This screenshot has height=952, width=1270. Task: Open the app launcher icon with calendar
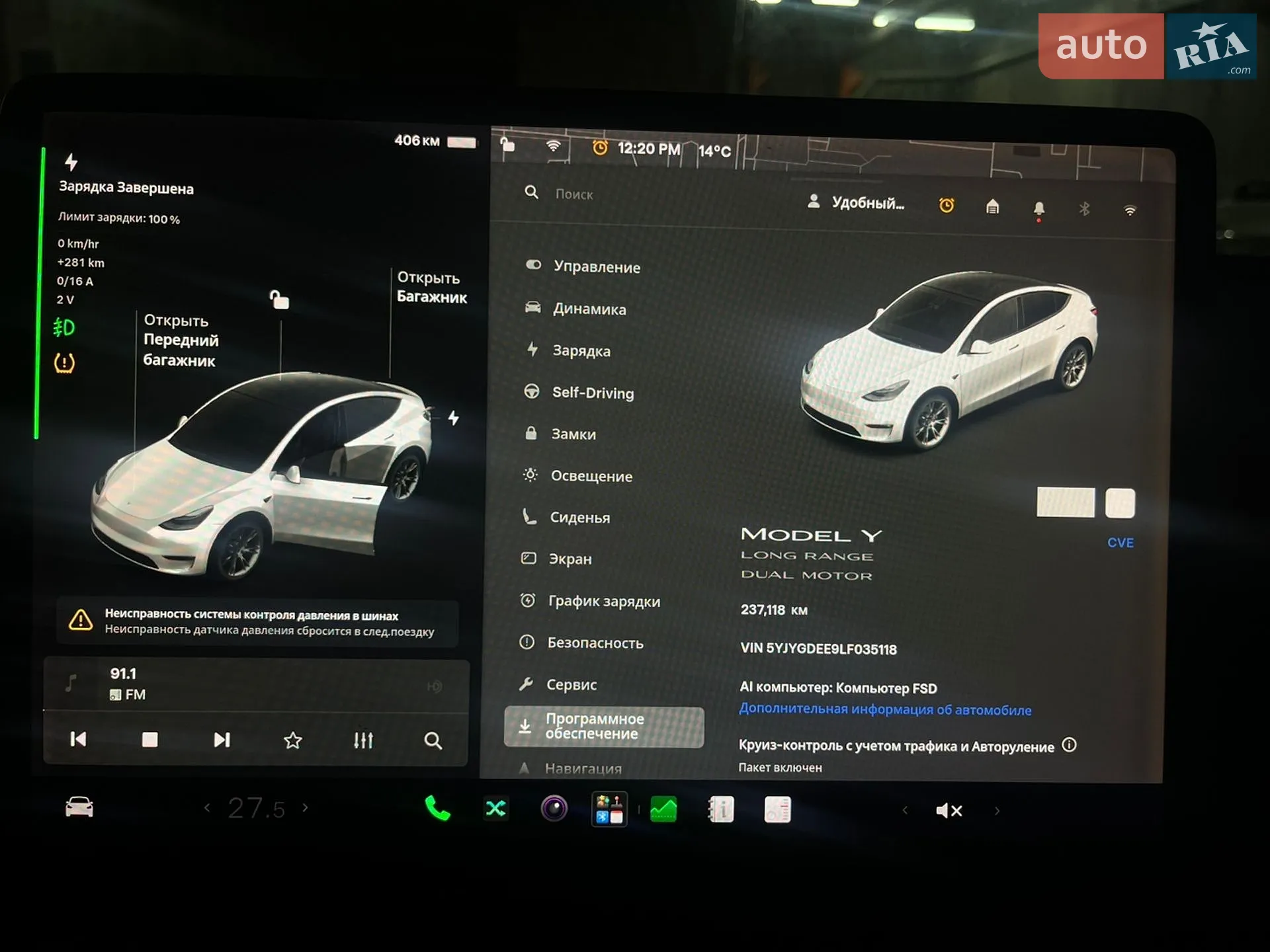[609, 809]
